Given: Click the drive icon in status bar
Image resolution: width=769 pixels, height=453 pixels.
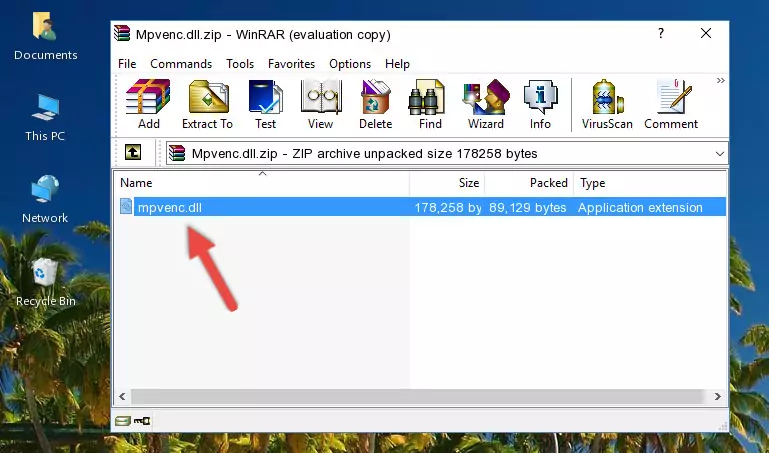Looking at the screenshot, I should coord(123,421).
